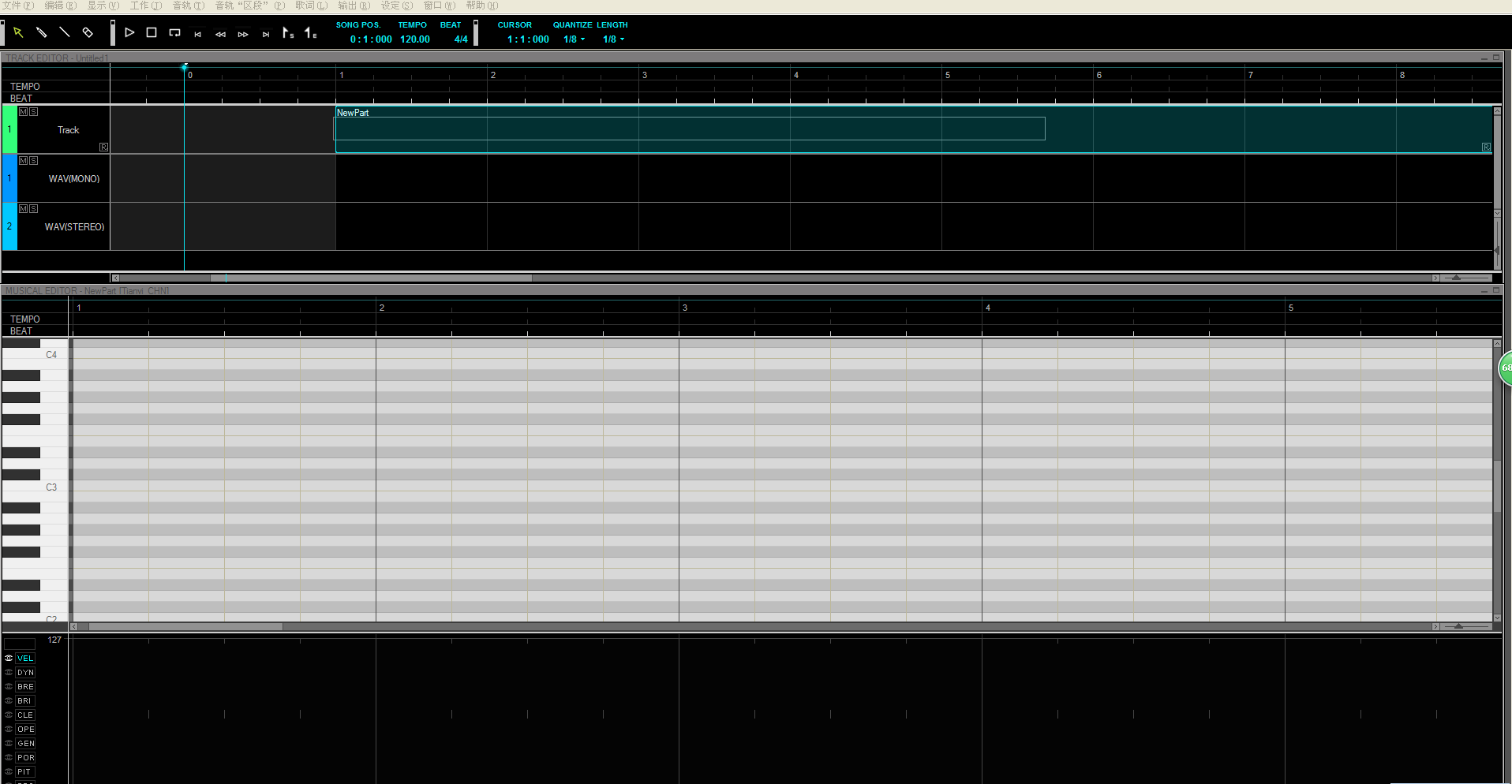
Task: Set the start marker flag
Action: 288,32
